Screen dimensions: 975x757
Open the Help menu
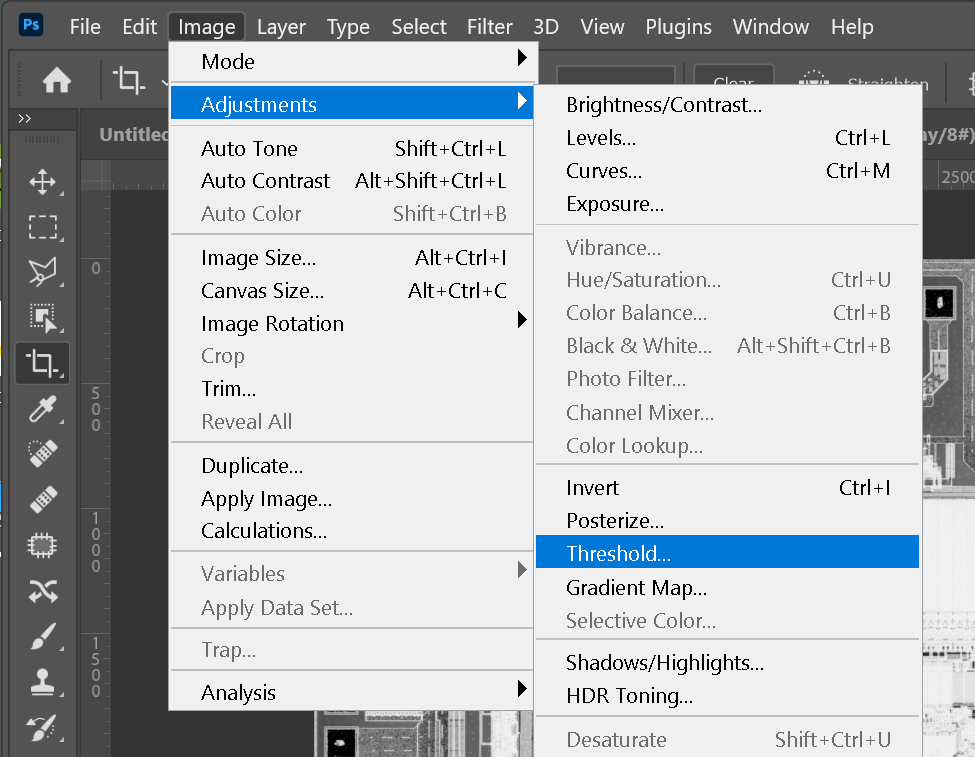coord(852,27)
